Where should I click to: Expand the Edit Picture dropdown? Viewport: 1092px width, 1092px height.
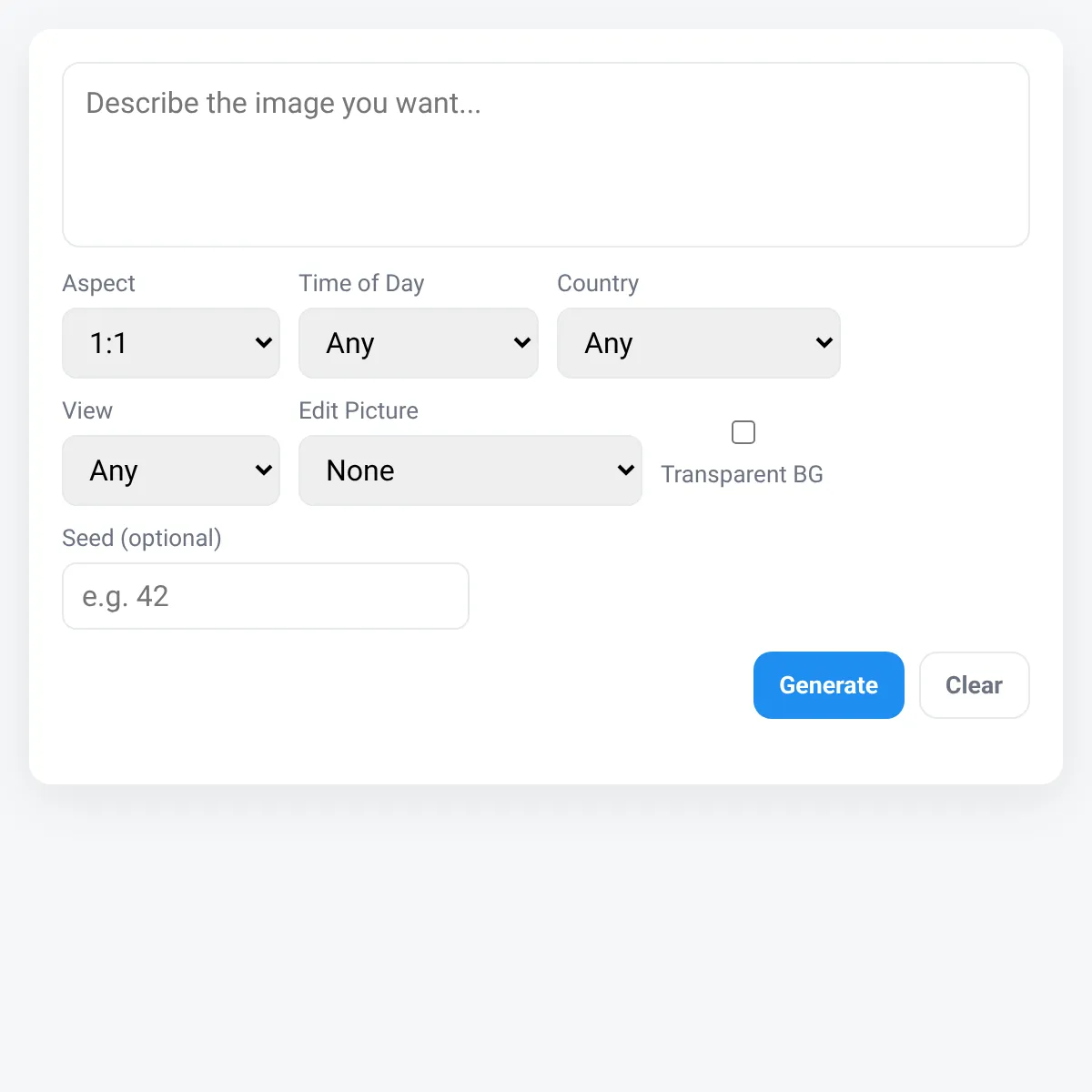pos(470,470)
